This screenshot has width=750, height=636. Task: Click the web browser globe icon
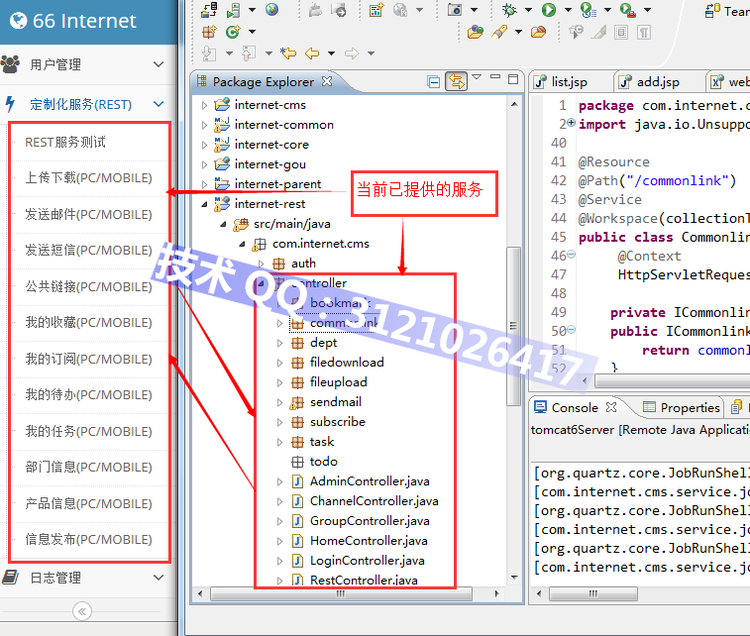272,9
